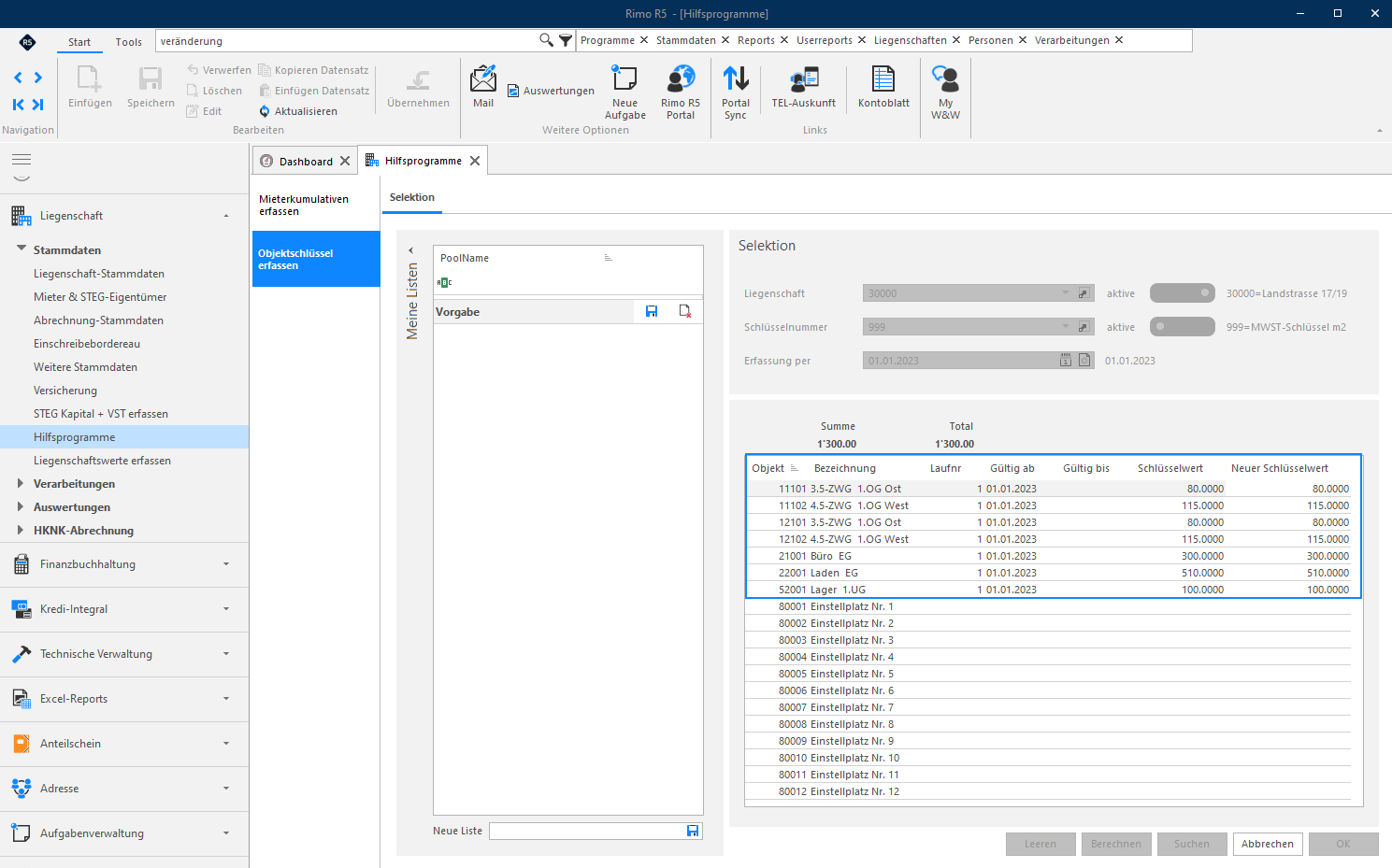Open the hamburger menu in sidebar
This screenshot has height=868, width=1392.
tap(22, 159)
